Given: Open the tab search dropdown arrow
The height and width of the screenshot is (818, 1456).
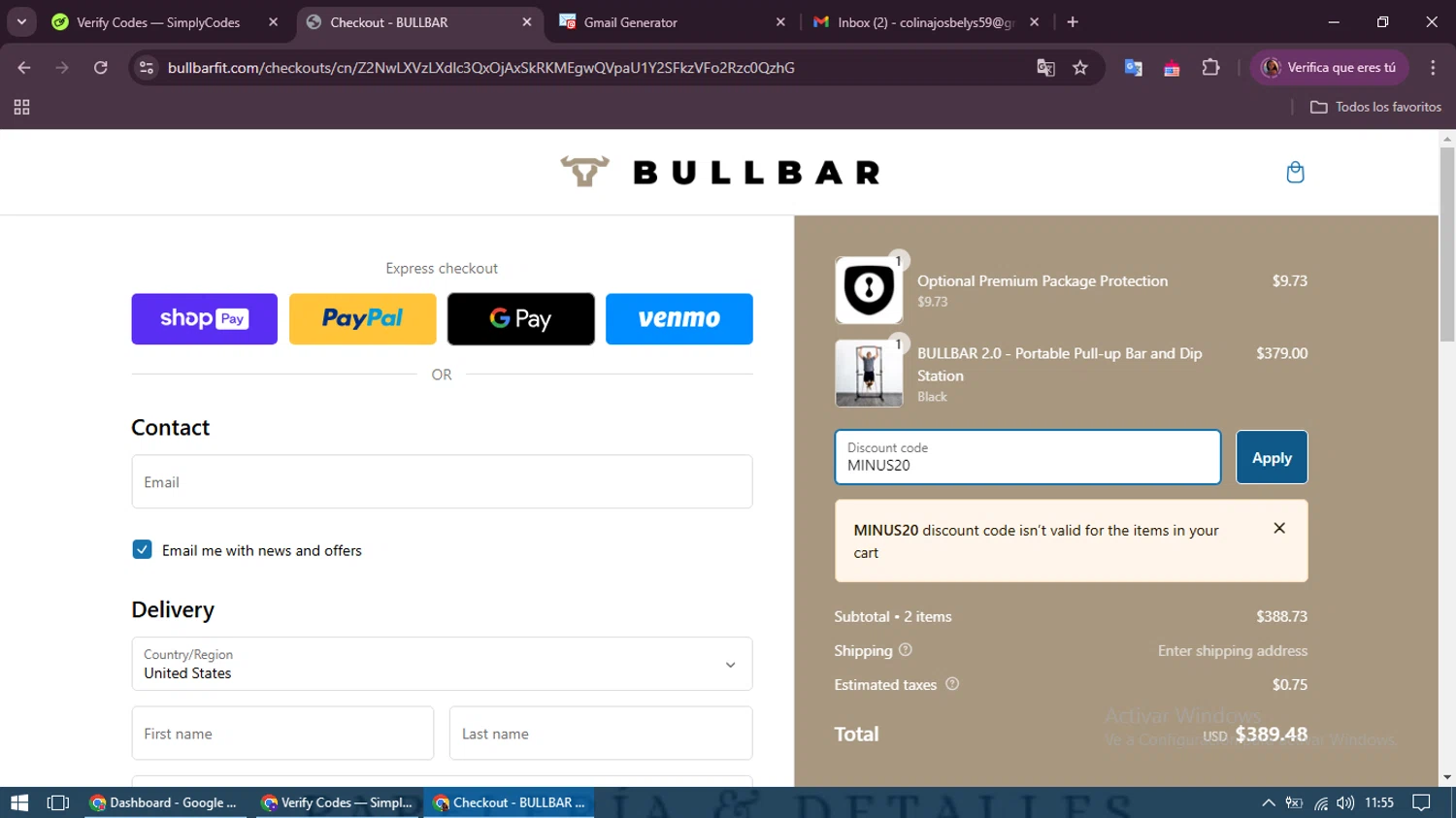Looking at the screenshot, I should pos(21,21).
